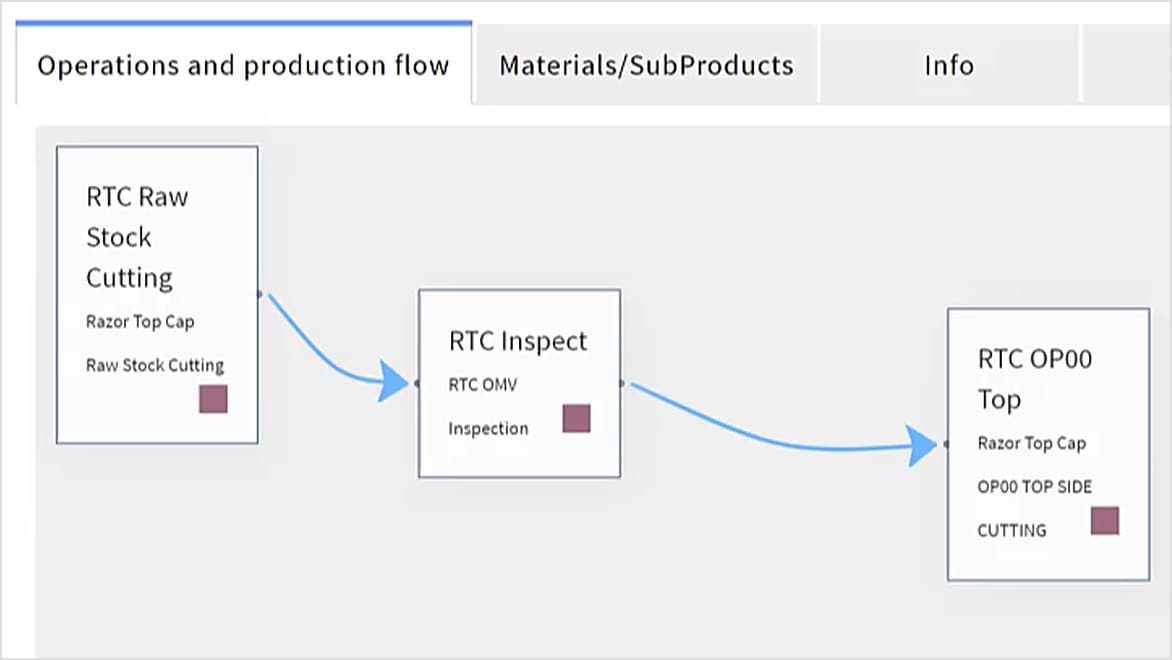The height and width of the screenshot is (660, 1172).
Task: Click the Razor Top Cap label in Raw Stock Cutting
Action: point(139,321)
